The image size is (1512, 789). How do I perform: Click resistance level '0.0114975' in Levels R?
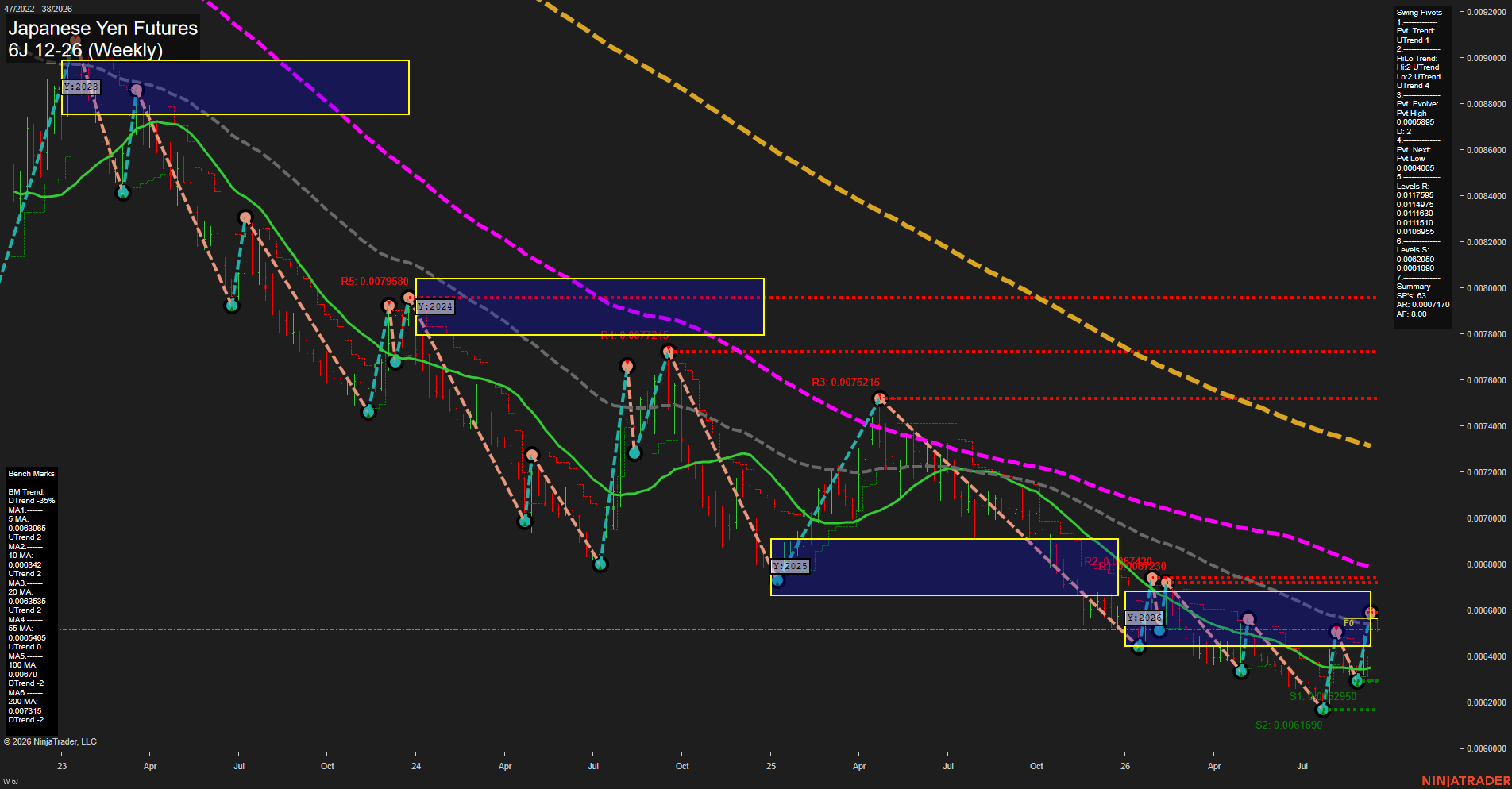(1415, 205)
